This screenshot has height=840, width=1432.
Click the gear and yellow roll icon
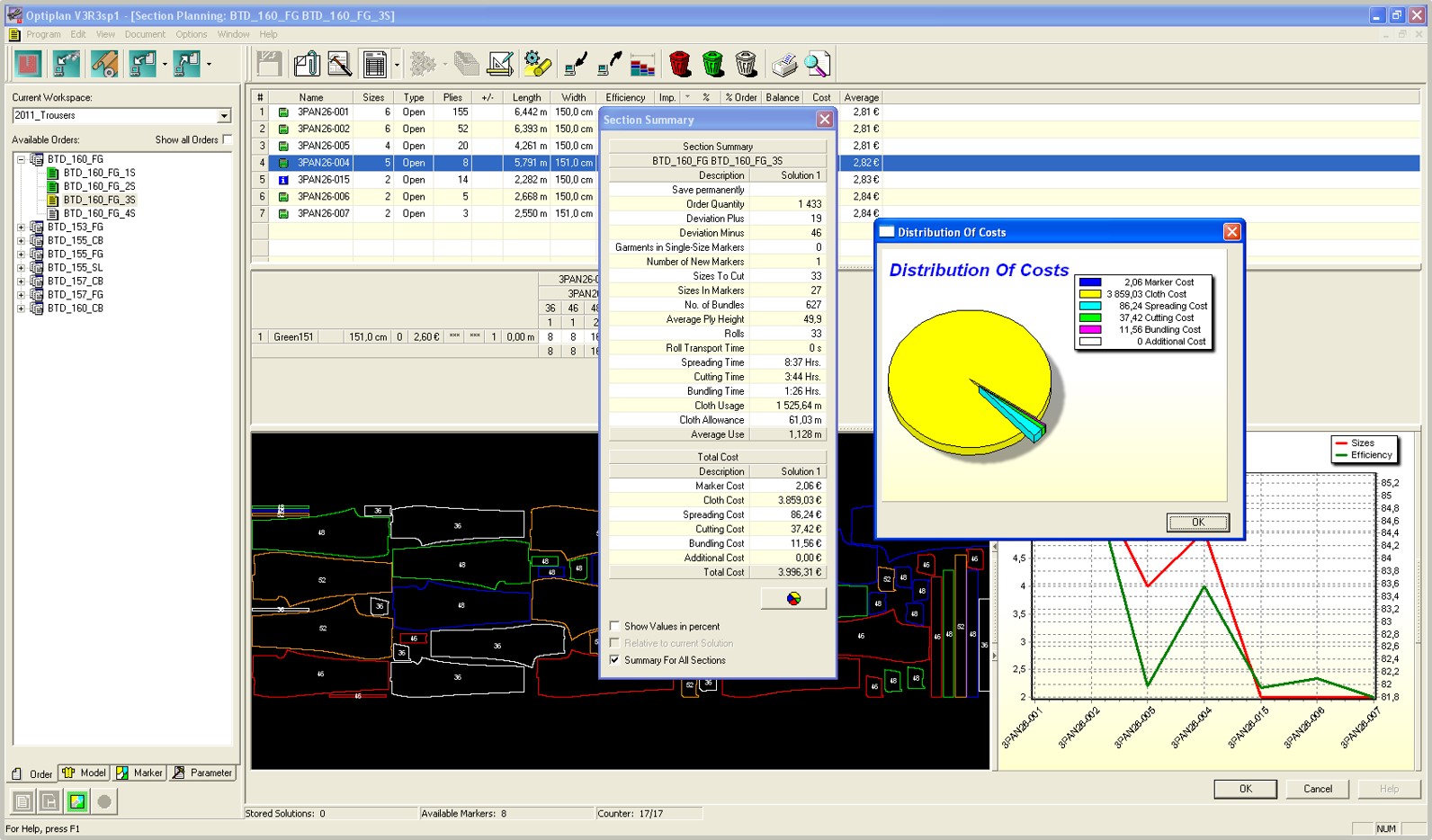pos(537,64)
